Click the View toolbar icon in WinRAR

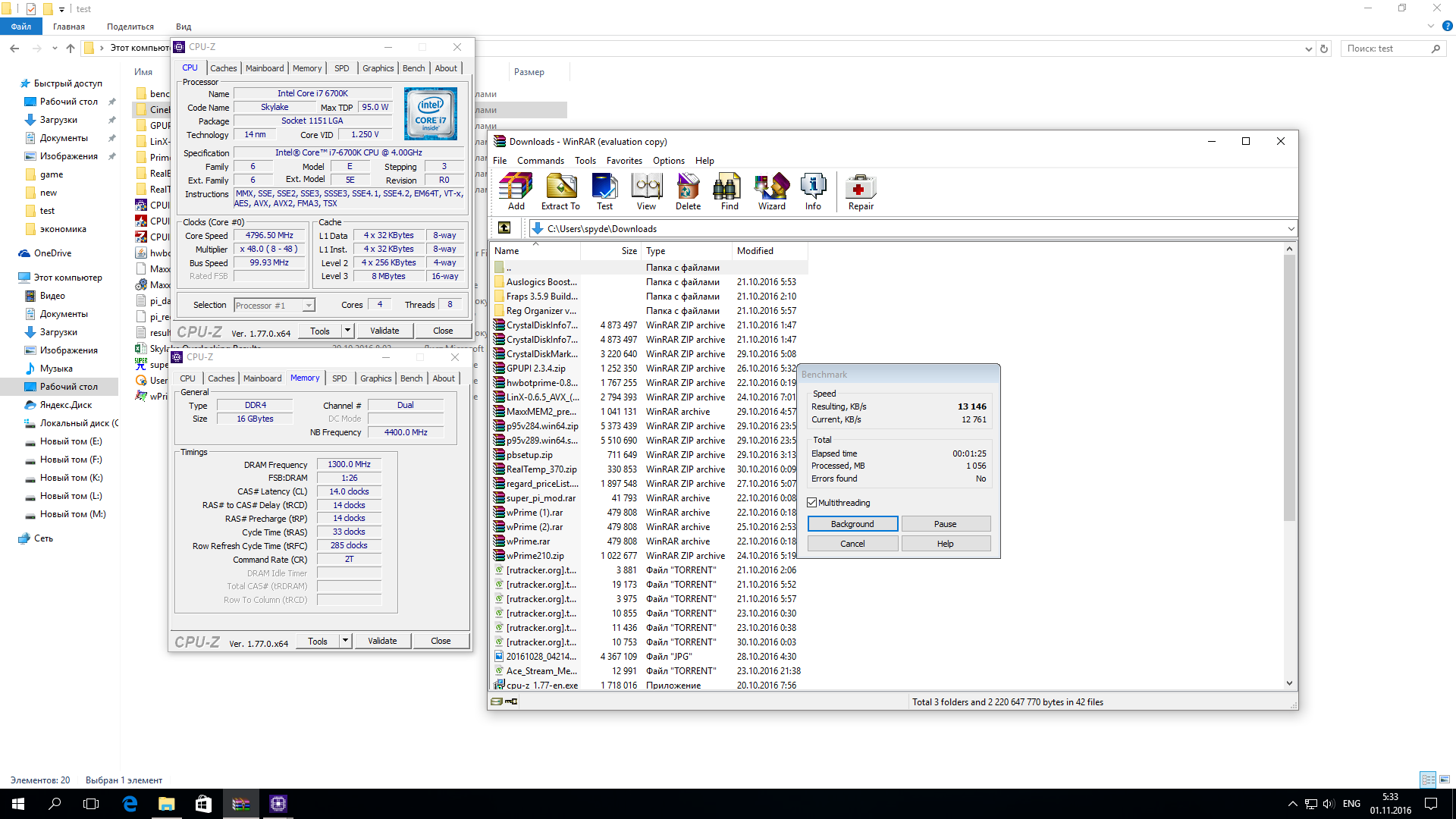[646, 191]
